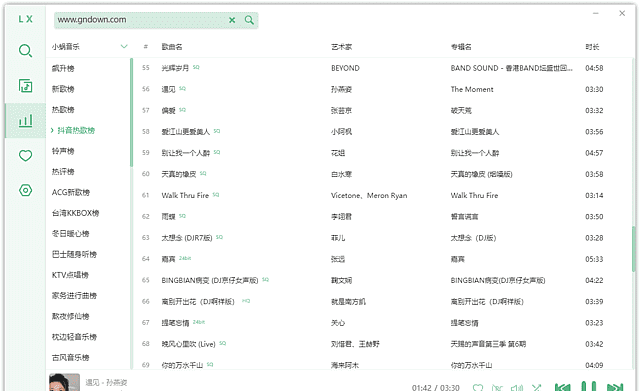Screen dimensions: 640x391
Task: Toggle desktop lyrics icon in player bar
Action: [x=497, y=387]
